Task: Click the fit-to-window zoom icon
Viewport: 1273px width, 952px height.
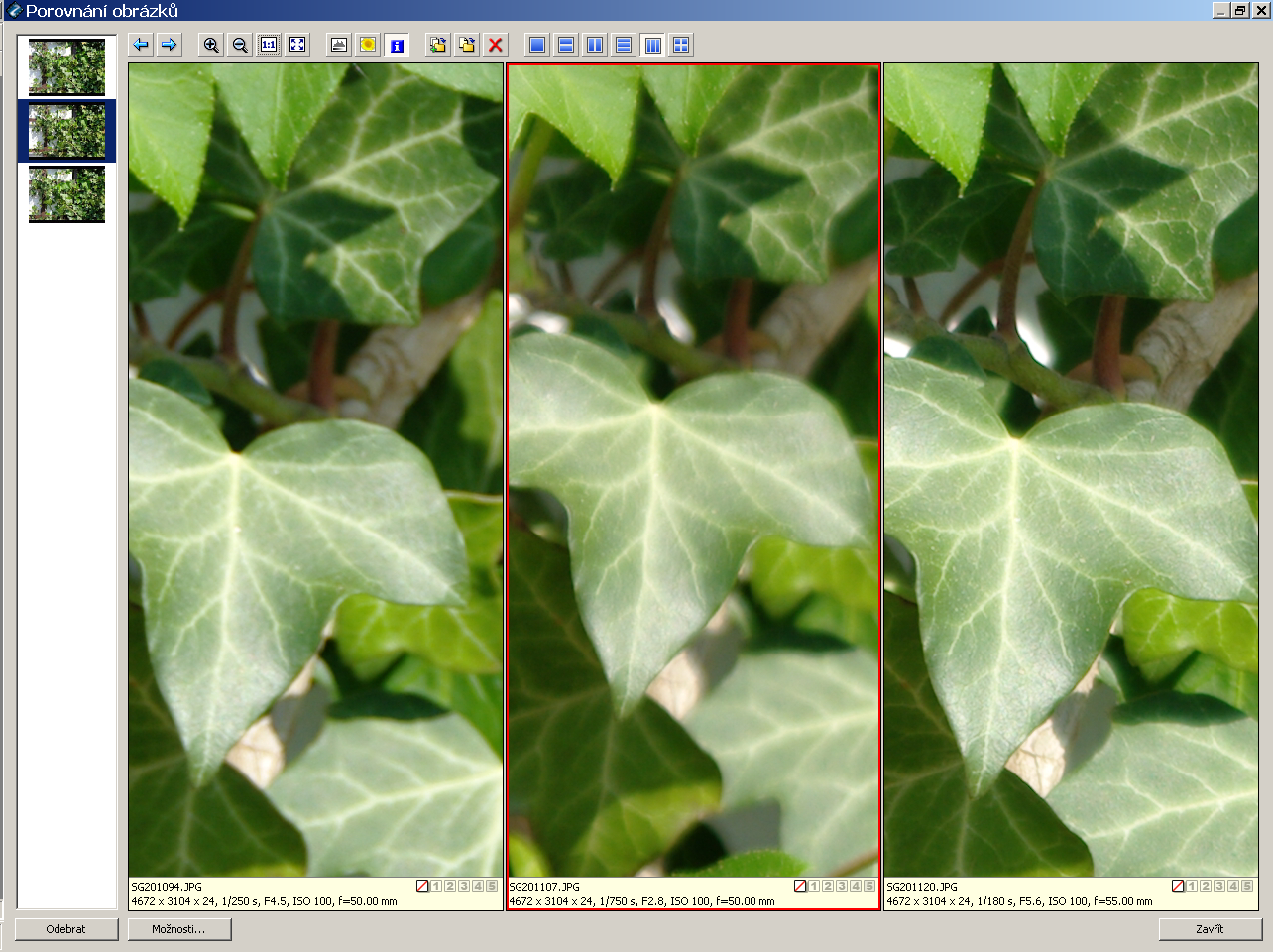Action: click(297, 45)
